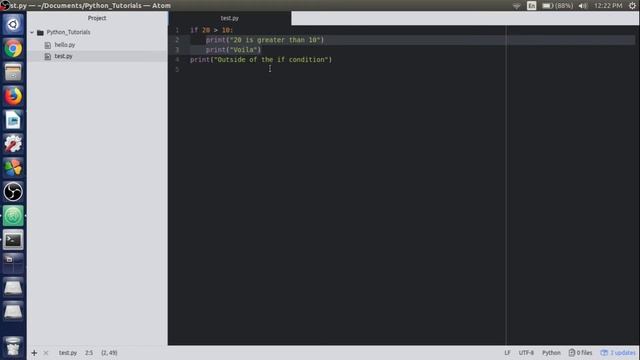Click line number 4 in the gutter
Image resolution: width=640 pixels, height=360 pixels.
(177, 60)
